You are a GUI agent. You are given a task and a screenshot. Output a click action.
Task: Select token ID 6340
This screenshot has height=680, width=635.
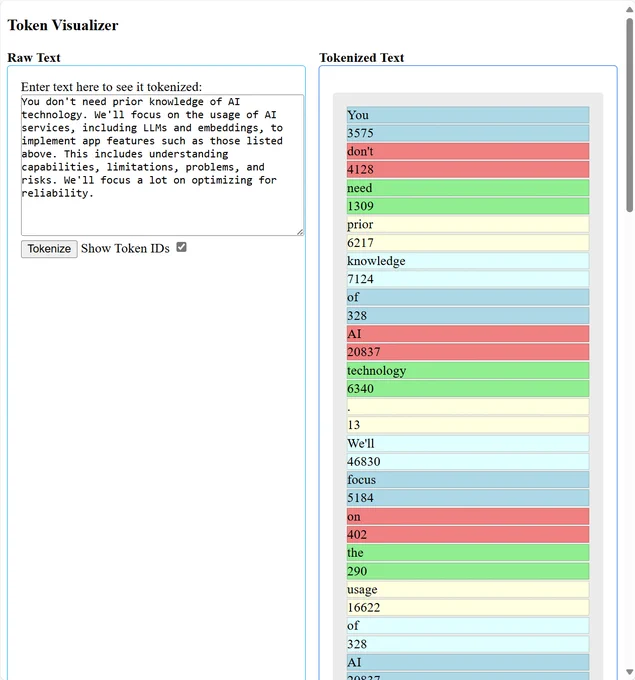pos(468,389)
